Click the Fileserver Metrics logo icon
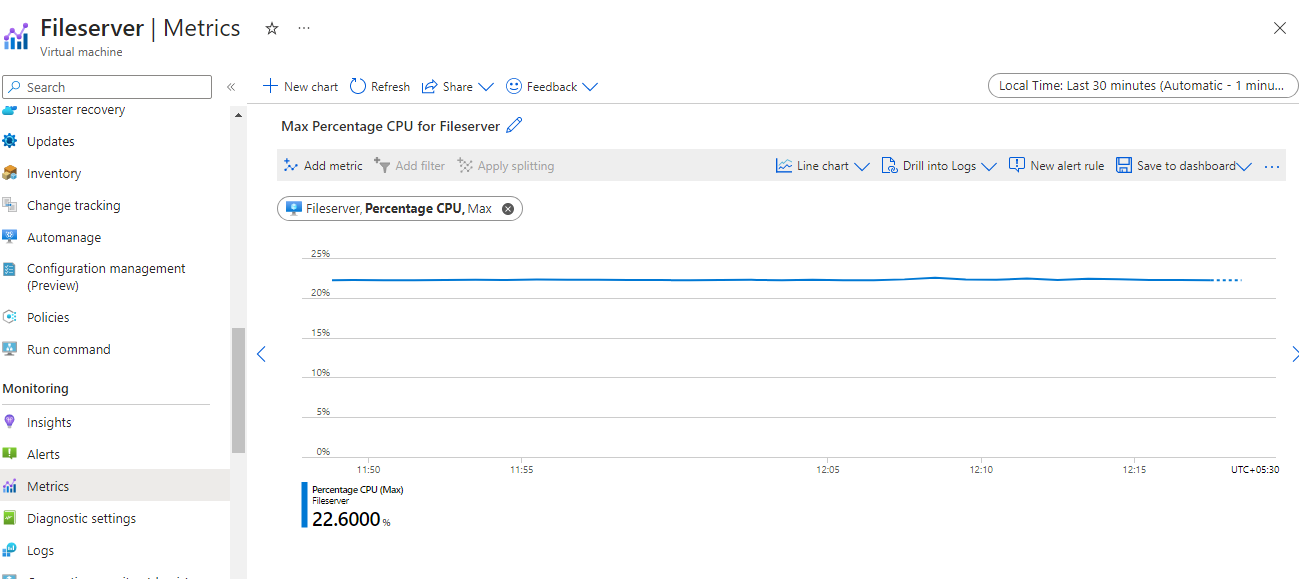 click(x=16, y=37)
